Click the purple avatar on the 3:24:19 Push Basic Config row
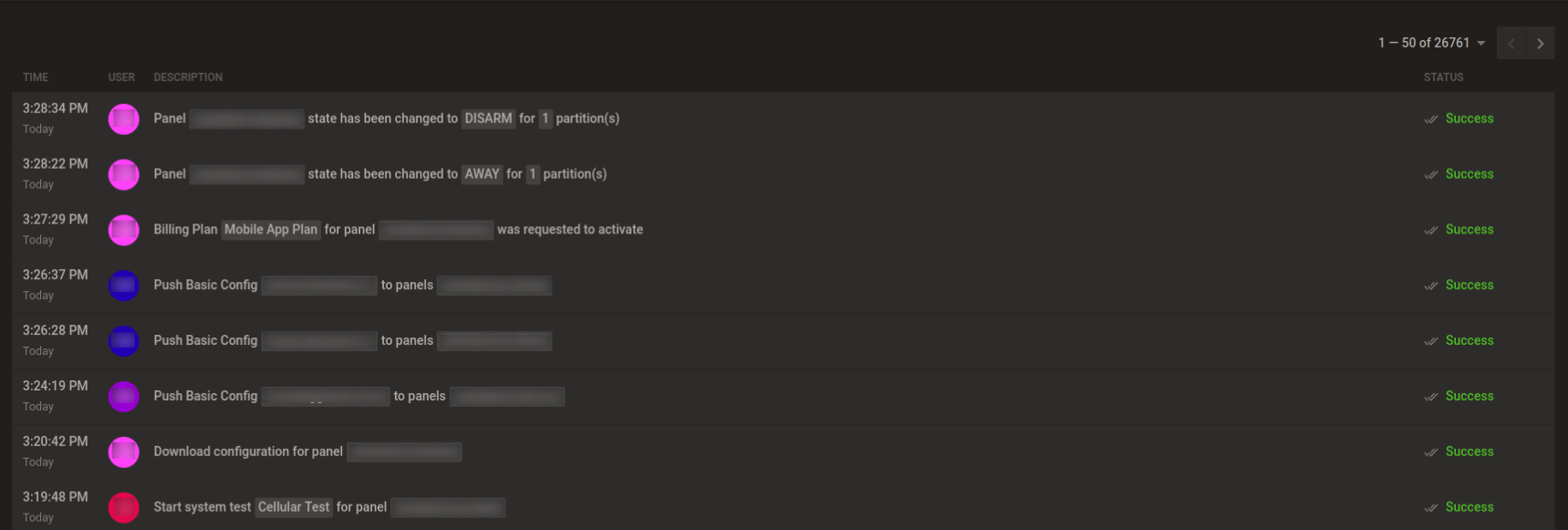Image resolution: width=1568 pixels, height=530 pixels. [x=123, y=396]
